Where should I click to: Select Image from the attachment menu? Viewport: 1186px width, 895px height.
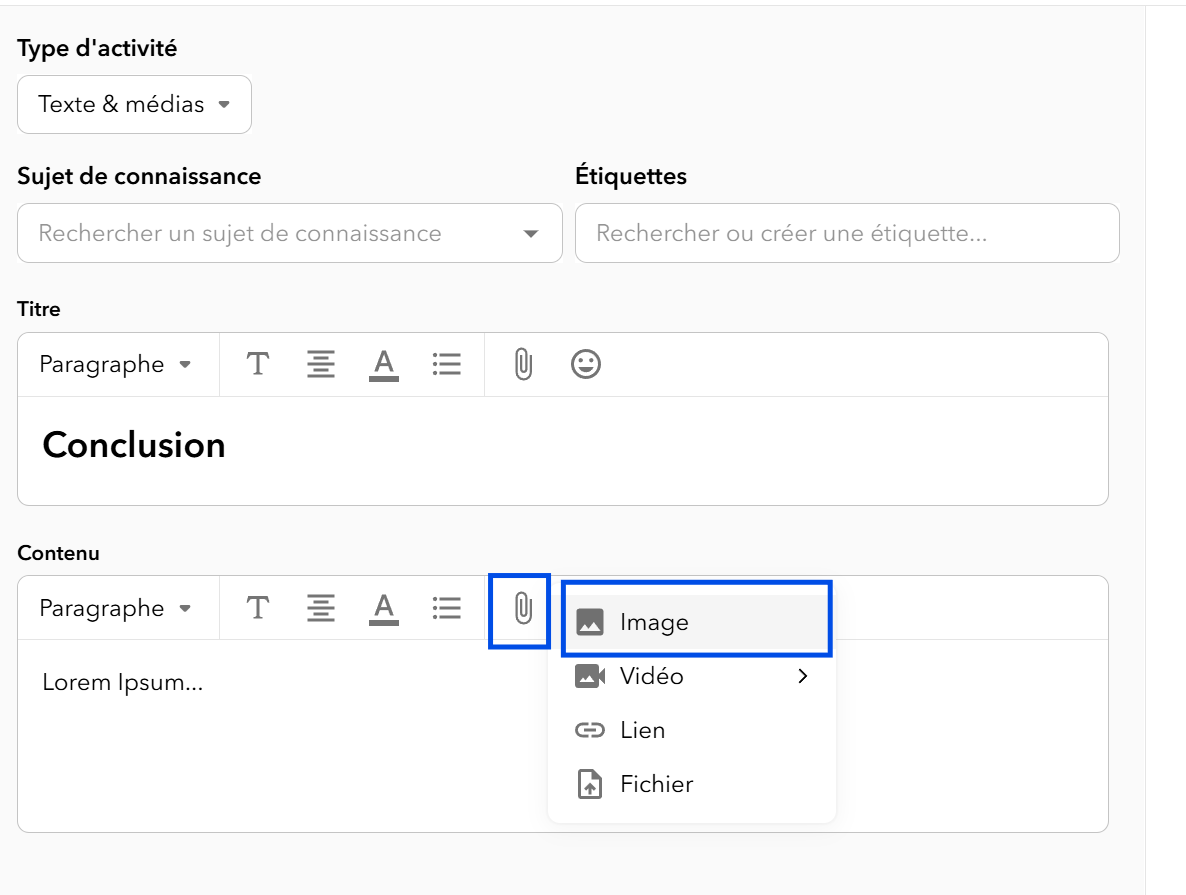(691, 622)
